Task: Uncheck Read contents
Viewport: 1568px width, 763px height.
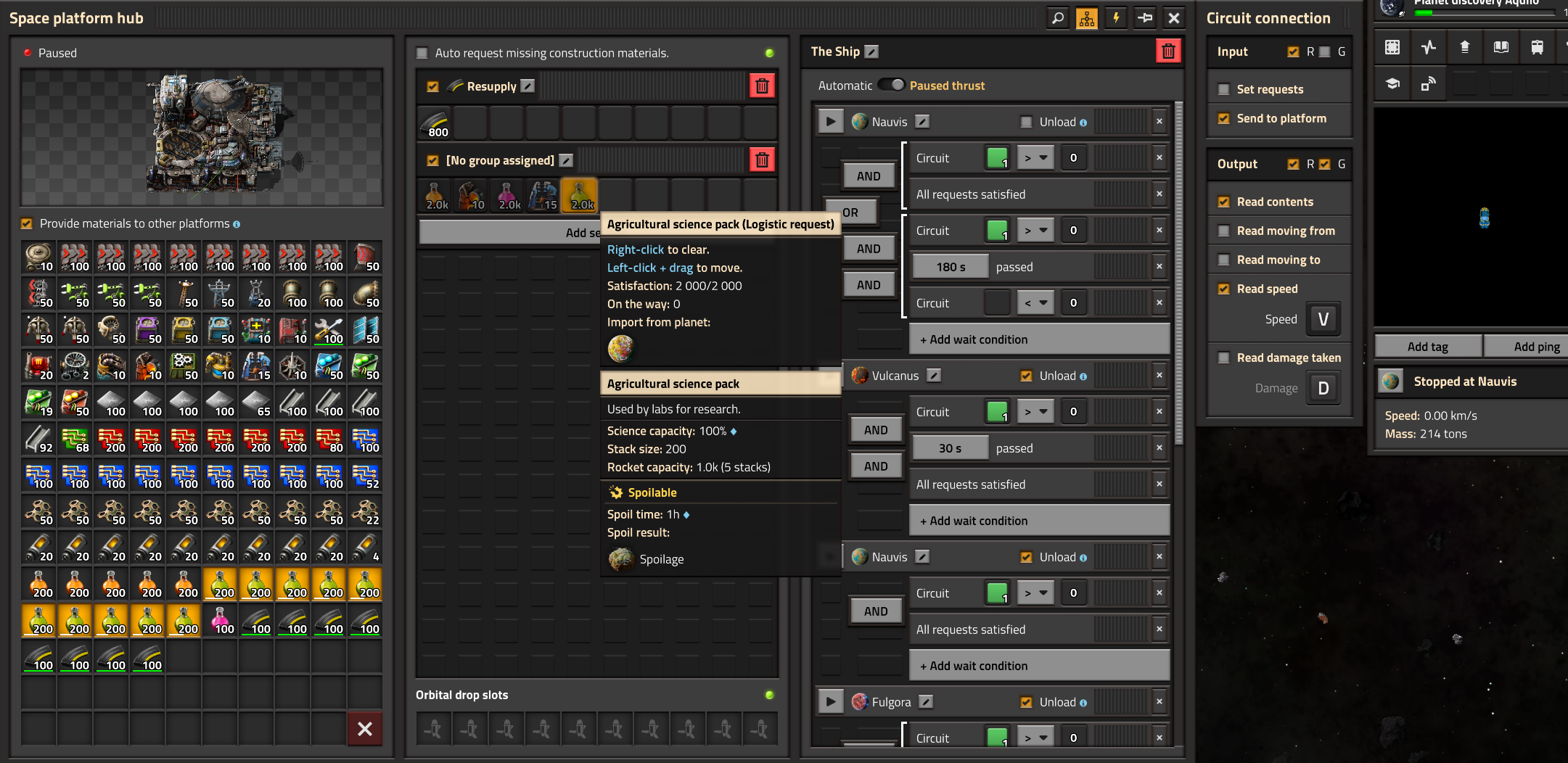Action: pos(1224,202)
